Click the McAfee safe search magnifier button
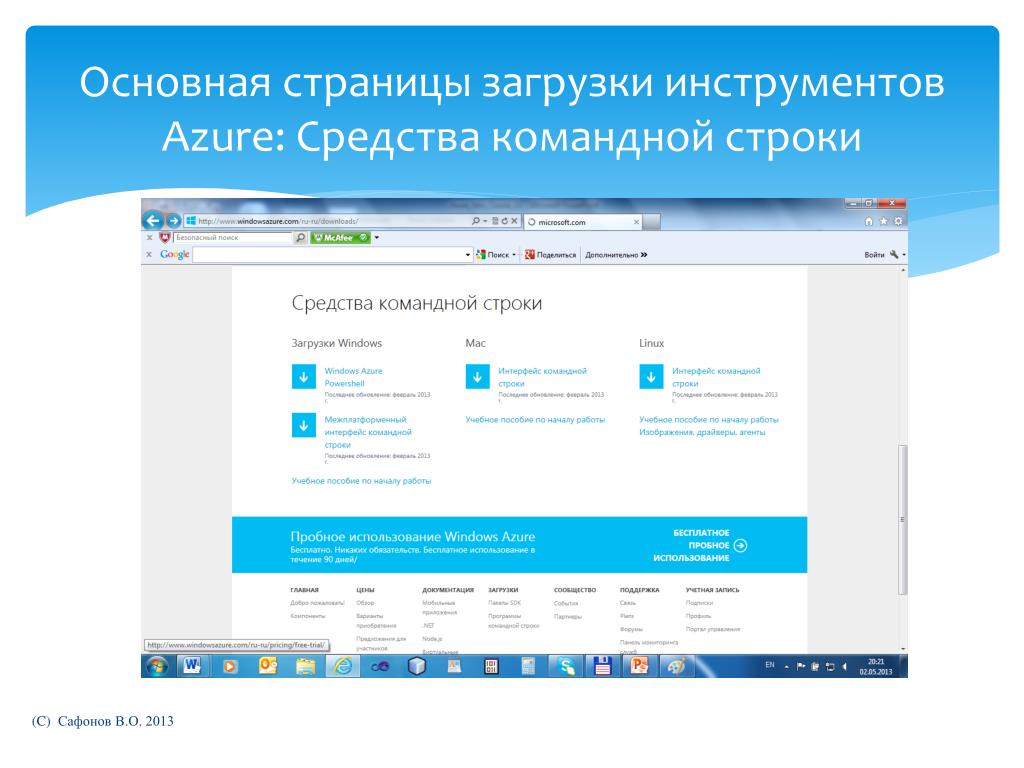The image size is (1024, 768). 300,238
